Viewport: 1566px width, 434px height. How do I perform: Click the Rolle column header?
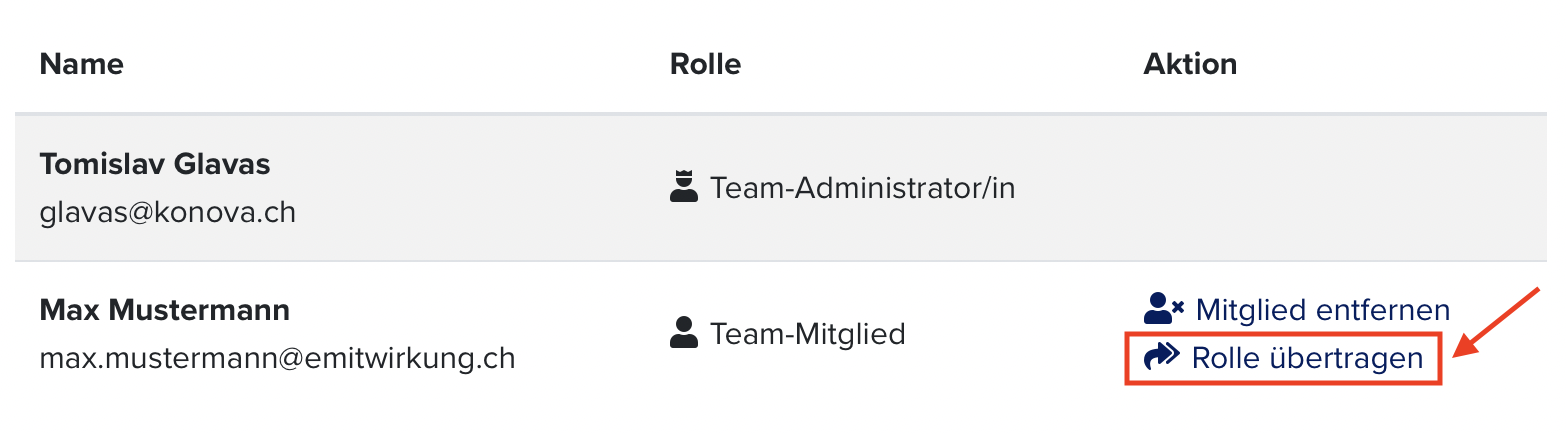point(705,65)
